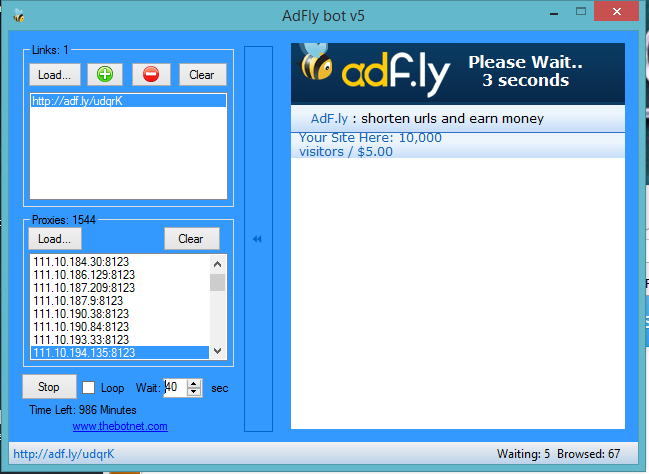Increase wait time with up spinner arrow
This screenshot has width=649, height=474.
pyautogui.click(x=194, y=383)
